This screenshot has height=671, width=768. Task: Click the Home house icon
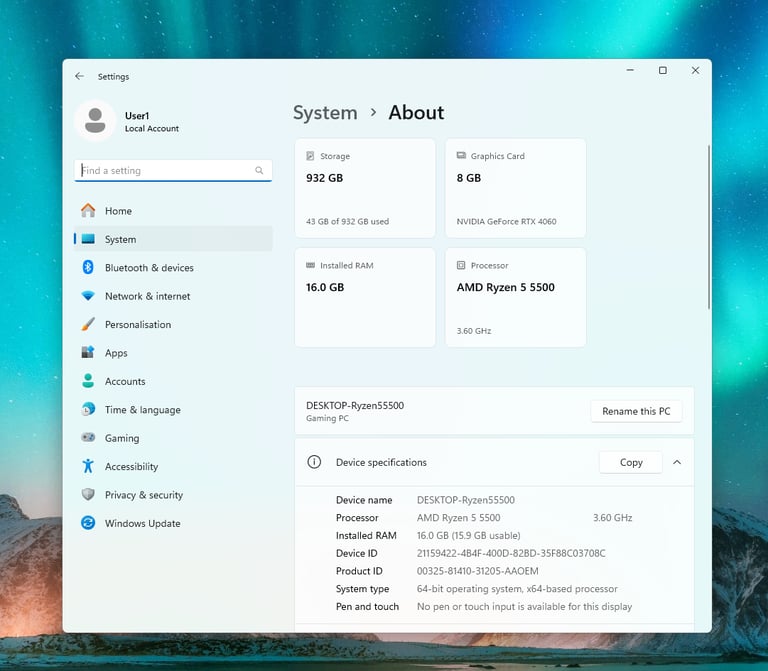coord(88,211)
